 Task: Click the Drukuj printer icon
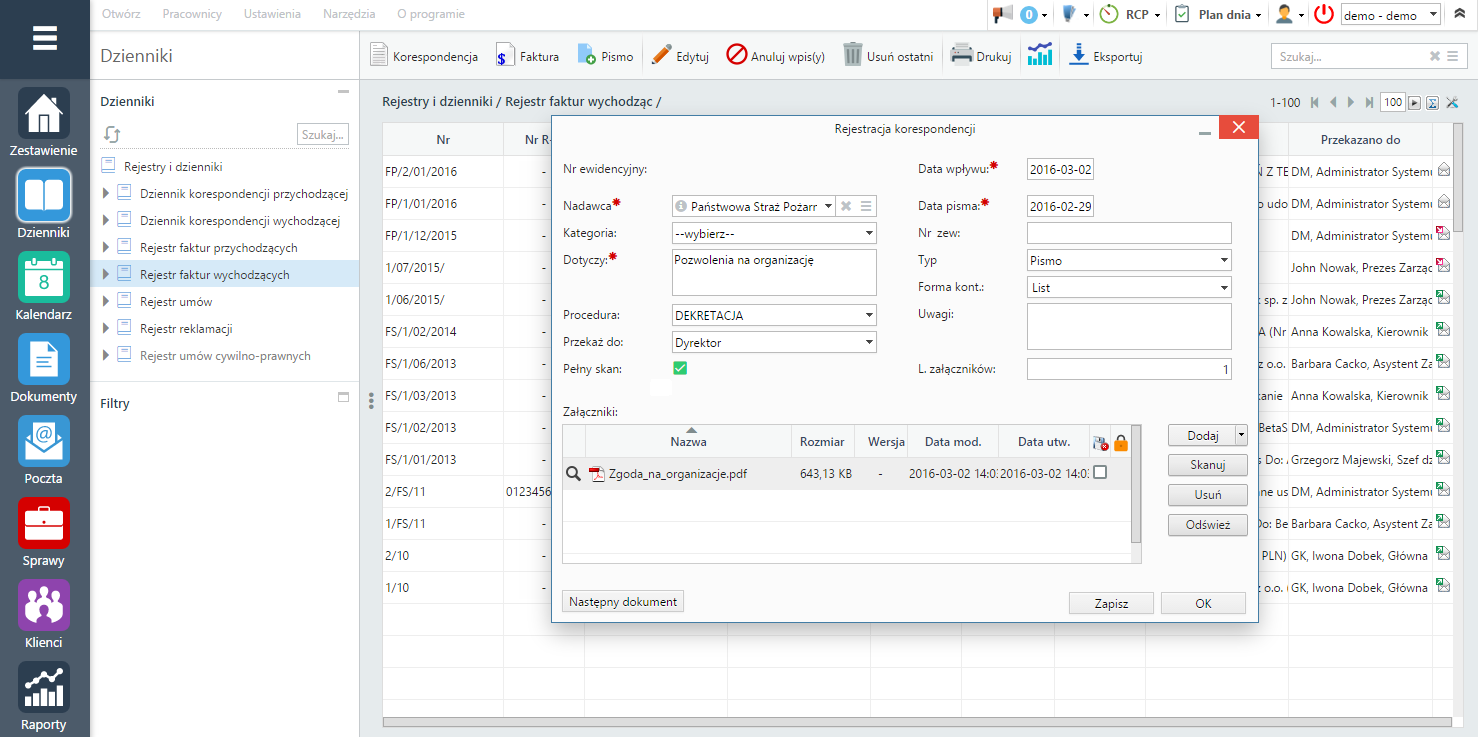pos(962,56)
